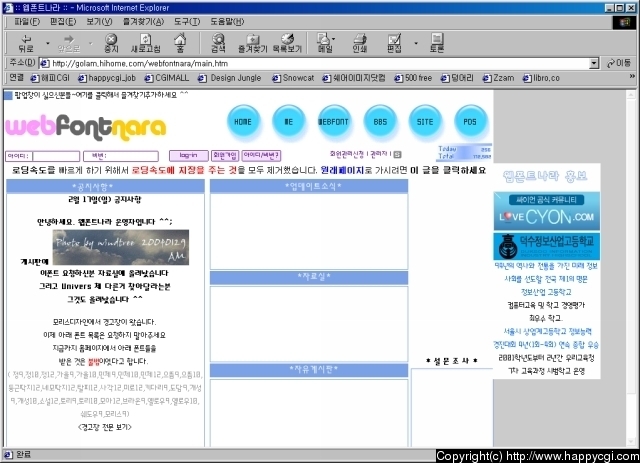Open the LoveCYON.com banner

pyautogui.click(x=547, y=211)
